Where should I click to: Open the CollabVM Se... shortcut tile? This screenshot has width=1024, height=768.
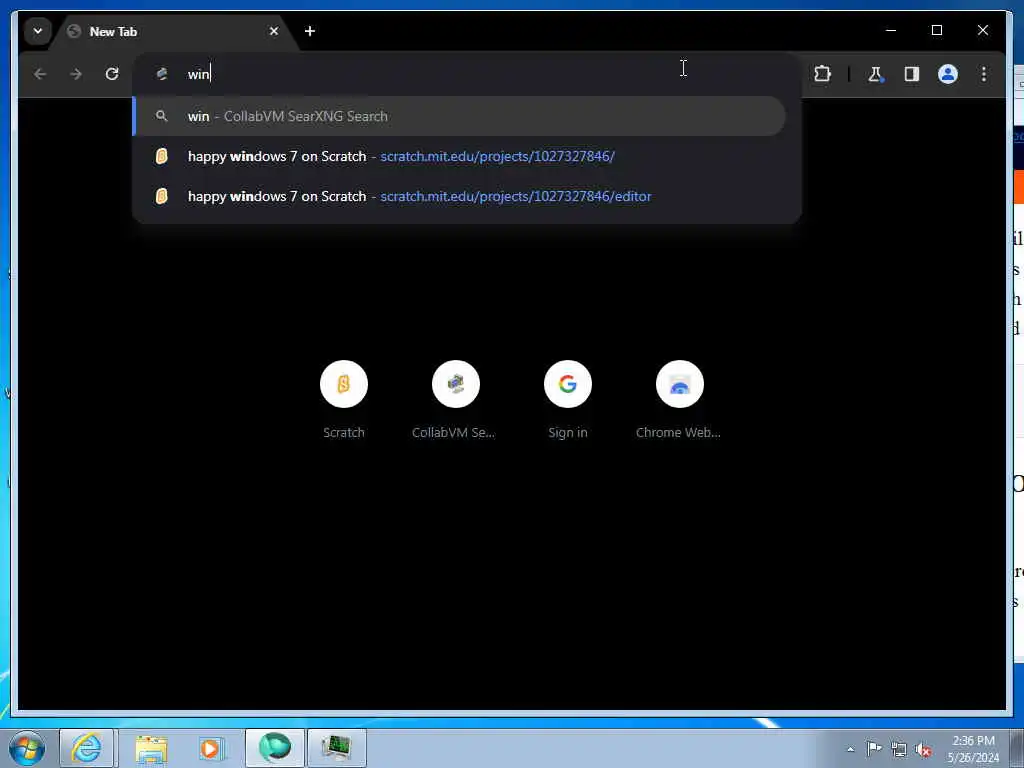pyautogui.click(x=455, y=400)
